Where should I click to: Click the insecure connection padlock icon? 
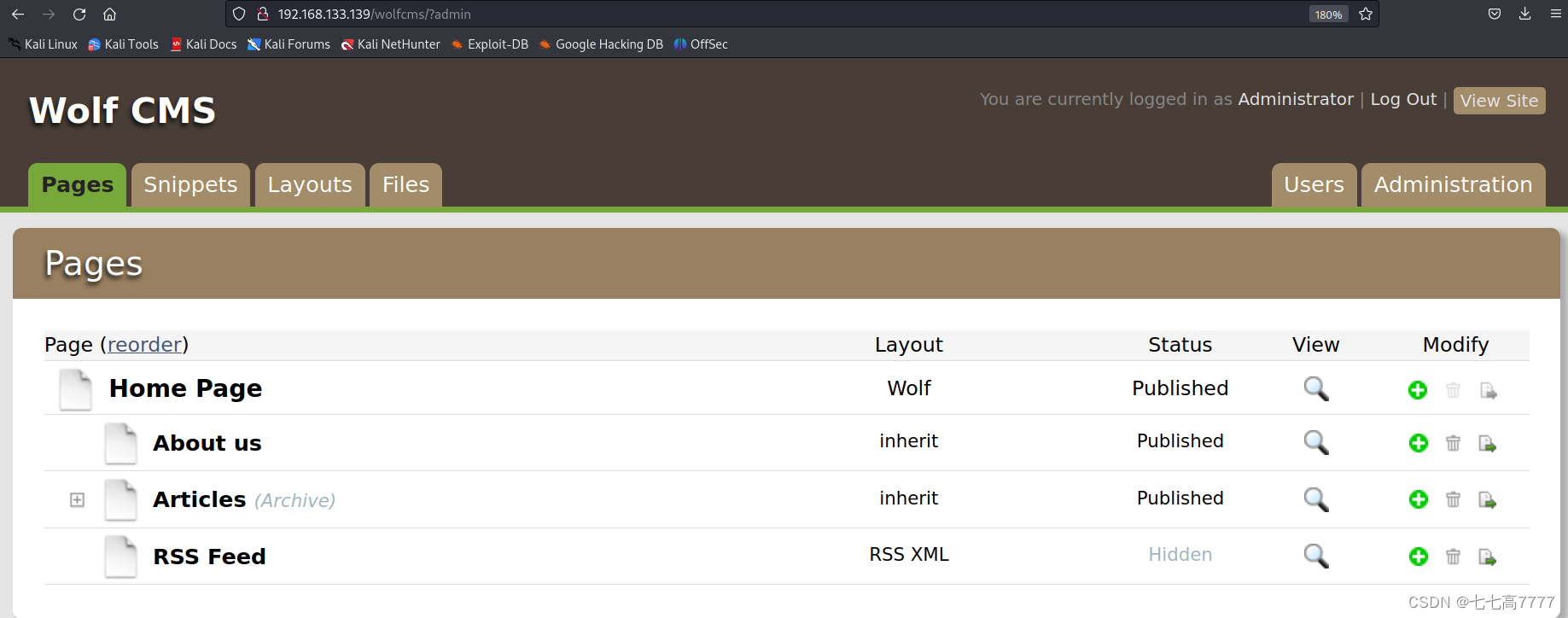(x=263, y=14)
